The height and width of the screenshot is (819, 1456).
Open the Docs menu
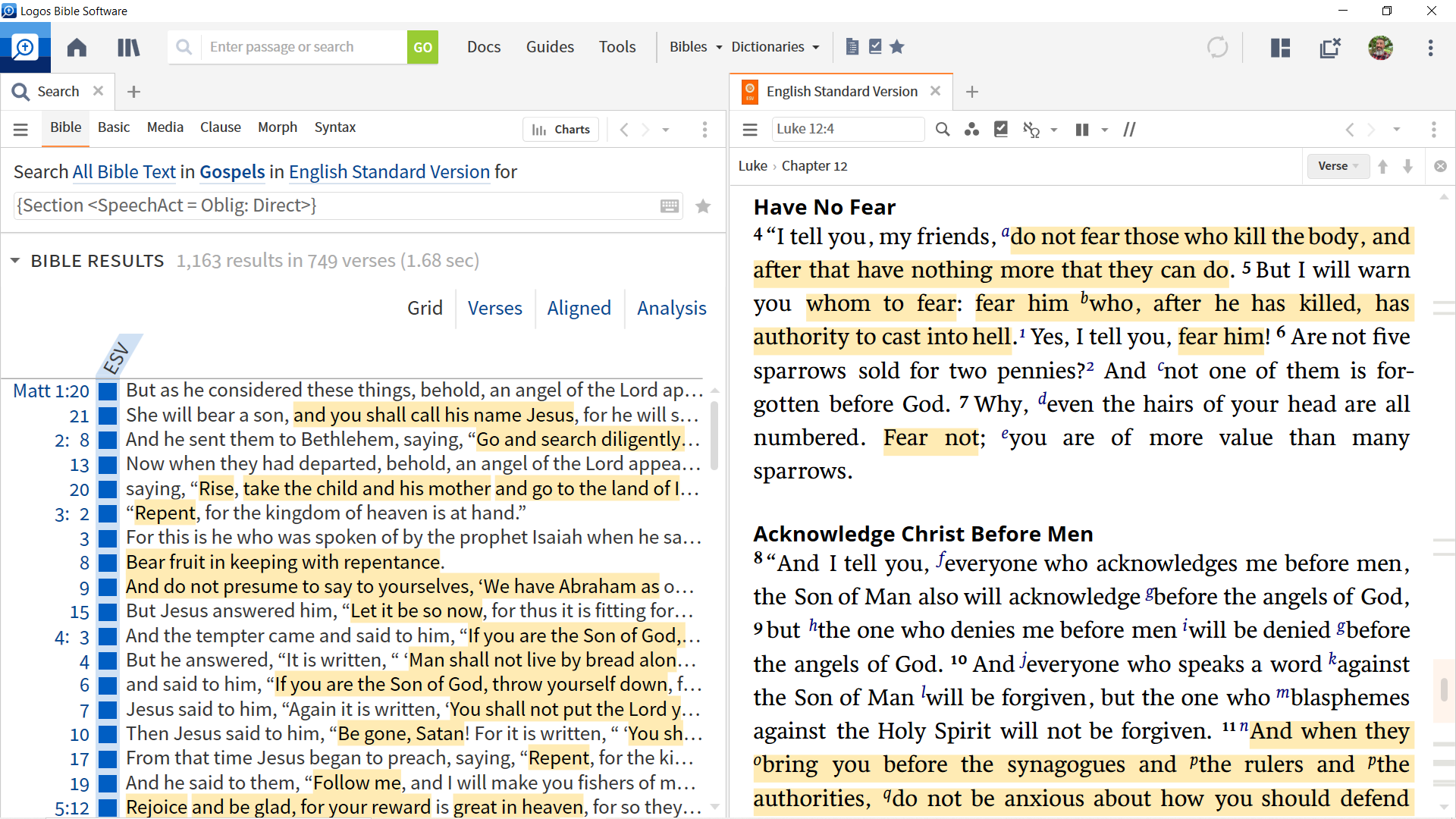tap(484, 47)
